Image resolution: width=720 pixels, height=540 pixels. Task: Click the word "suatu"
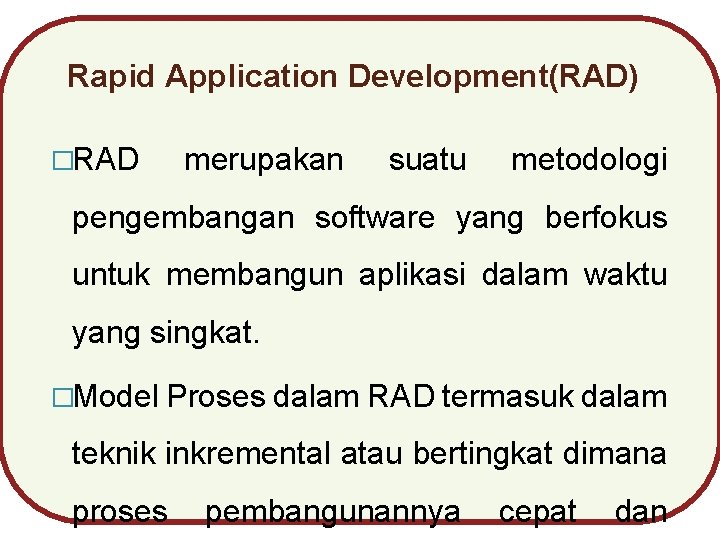[x=428, y=161]
